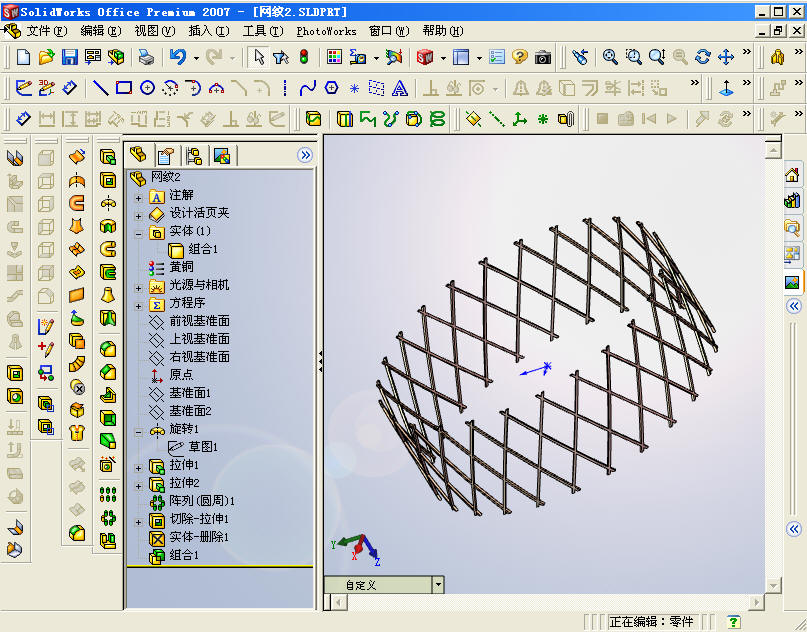Open the Home task pane icon
The width and height of the screenshot is (807, 632).
pyautogui.click(x=792, y=175)
